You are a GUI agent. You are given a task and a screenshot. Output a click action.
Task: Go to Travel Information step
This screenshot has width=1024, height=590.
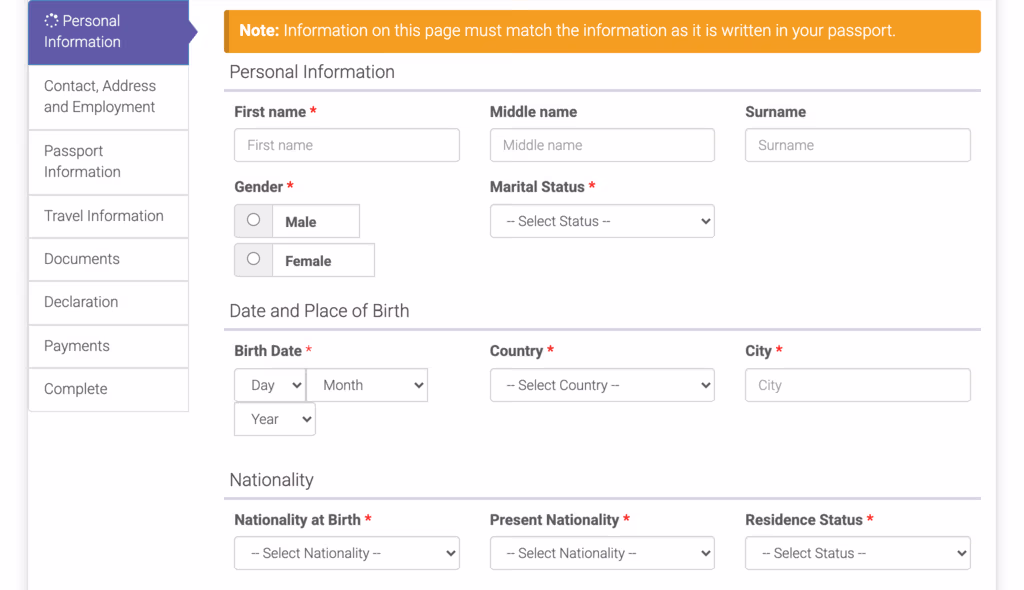point(108,216)
